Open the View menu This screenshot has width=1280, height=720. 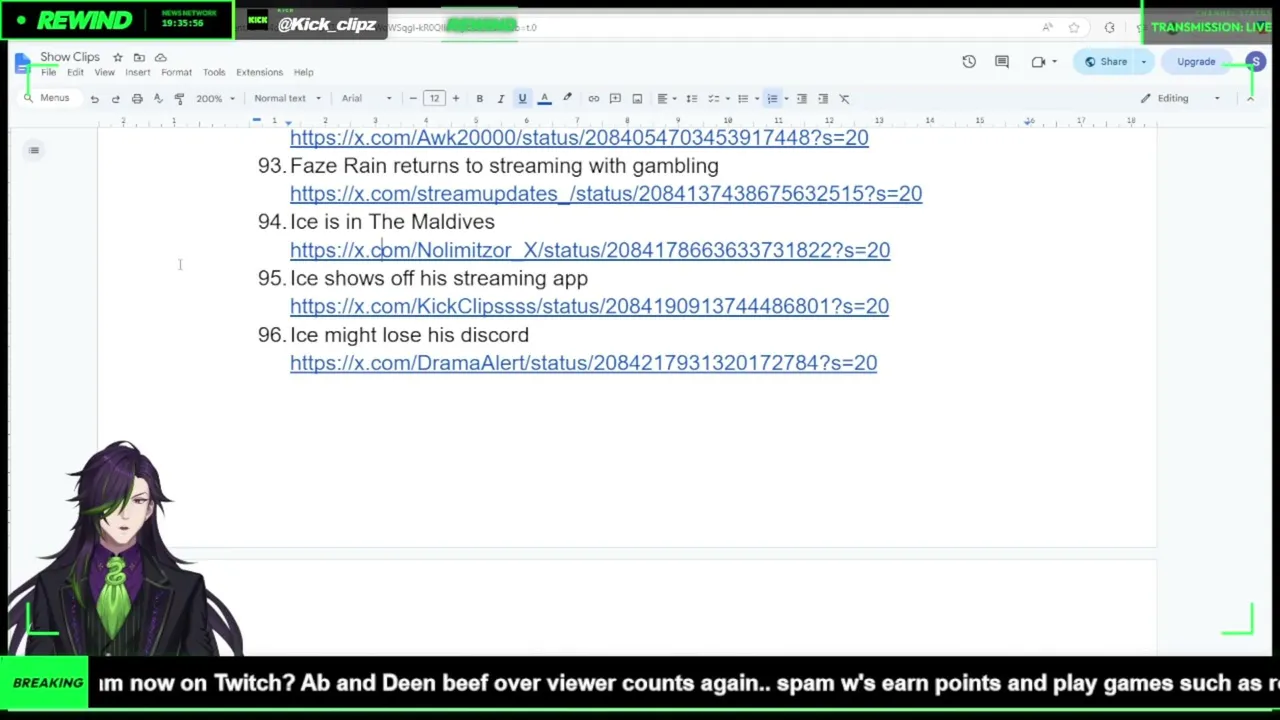104,73
